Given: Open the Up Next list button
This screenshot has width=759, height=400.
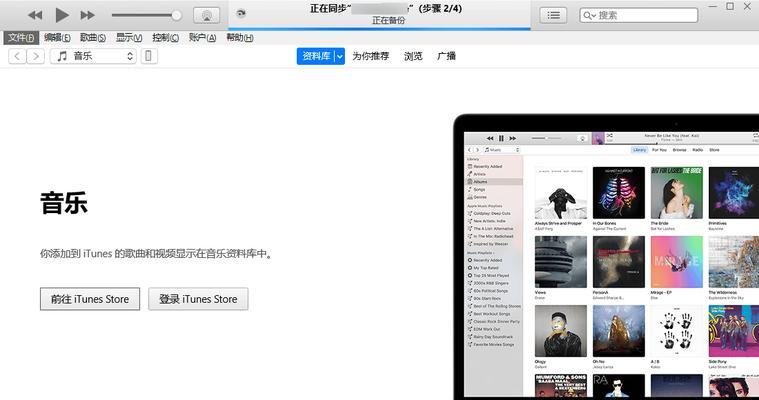Looking at the screenshot, I should click(553, 15).
